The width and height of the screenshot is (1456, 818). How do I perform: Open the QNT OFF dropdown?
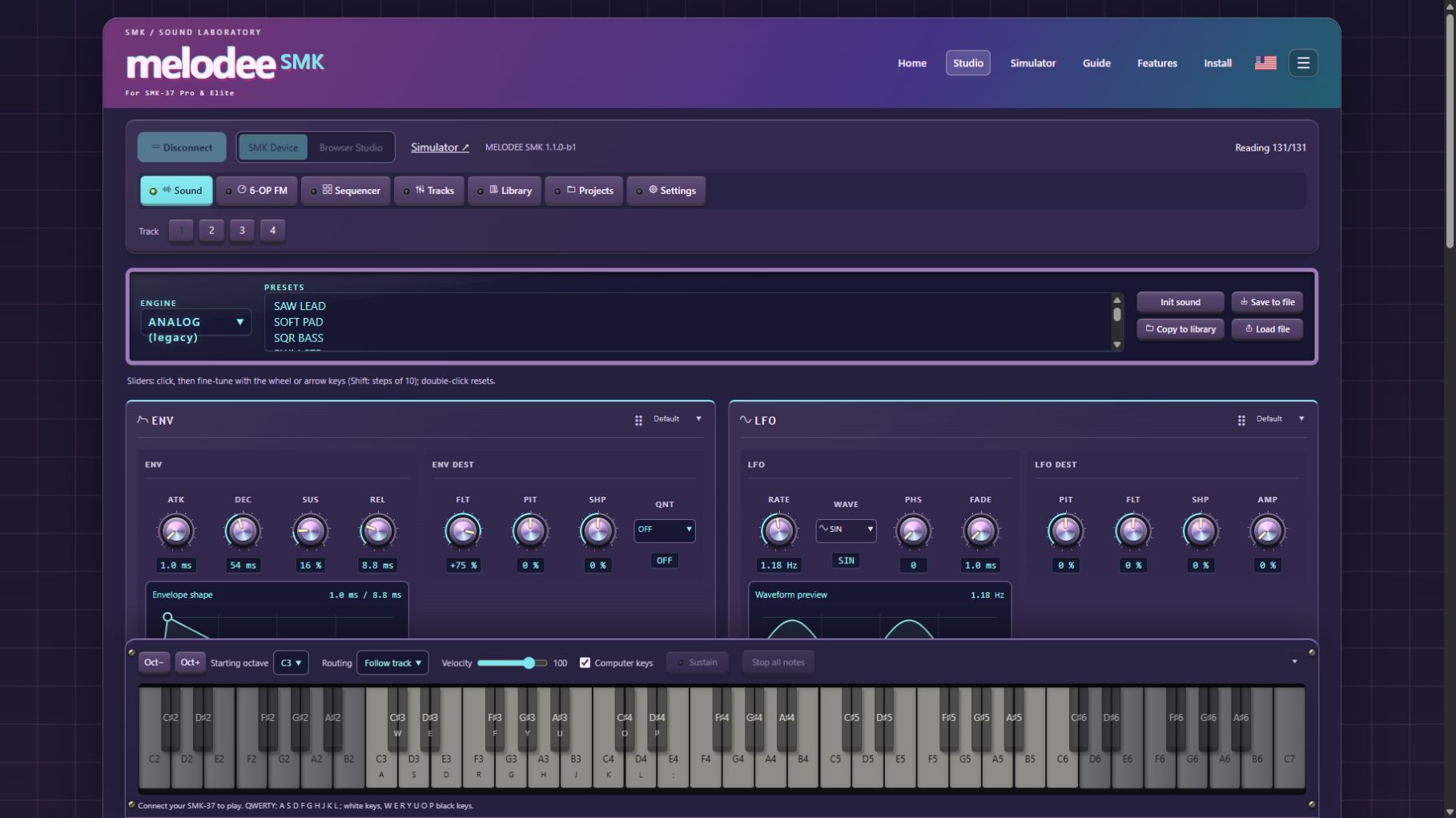pyautogui.click(x=664, y=530)
